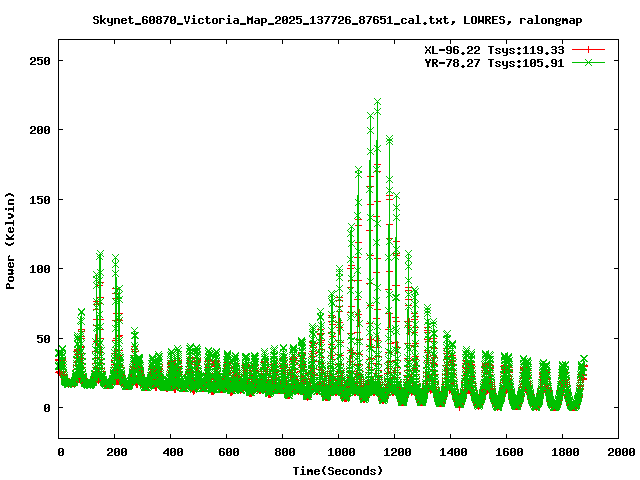Click the tallest green peak near 220 Kelvin
This screenshot has height=480, width=640.
[x=378, y=102]
